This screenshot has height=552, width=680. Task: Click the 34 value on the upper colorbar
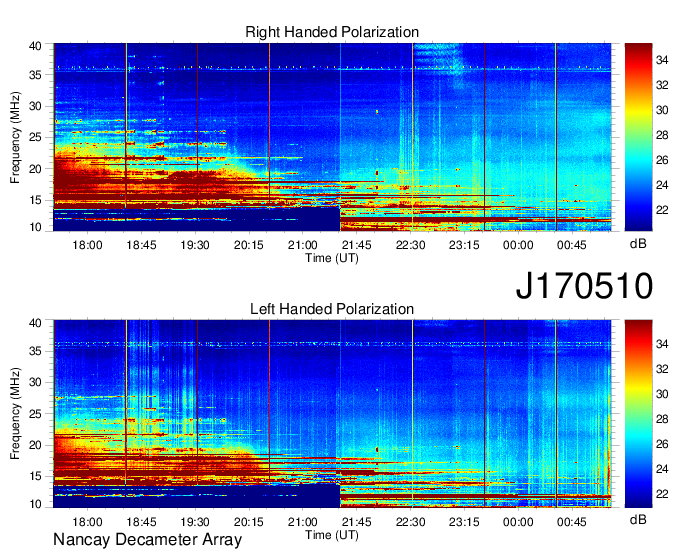(x=662, y=60)
